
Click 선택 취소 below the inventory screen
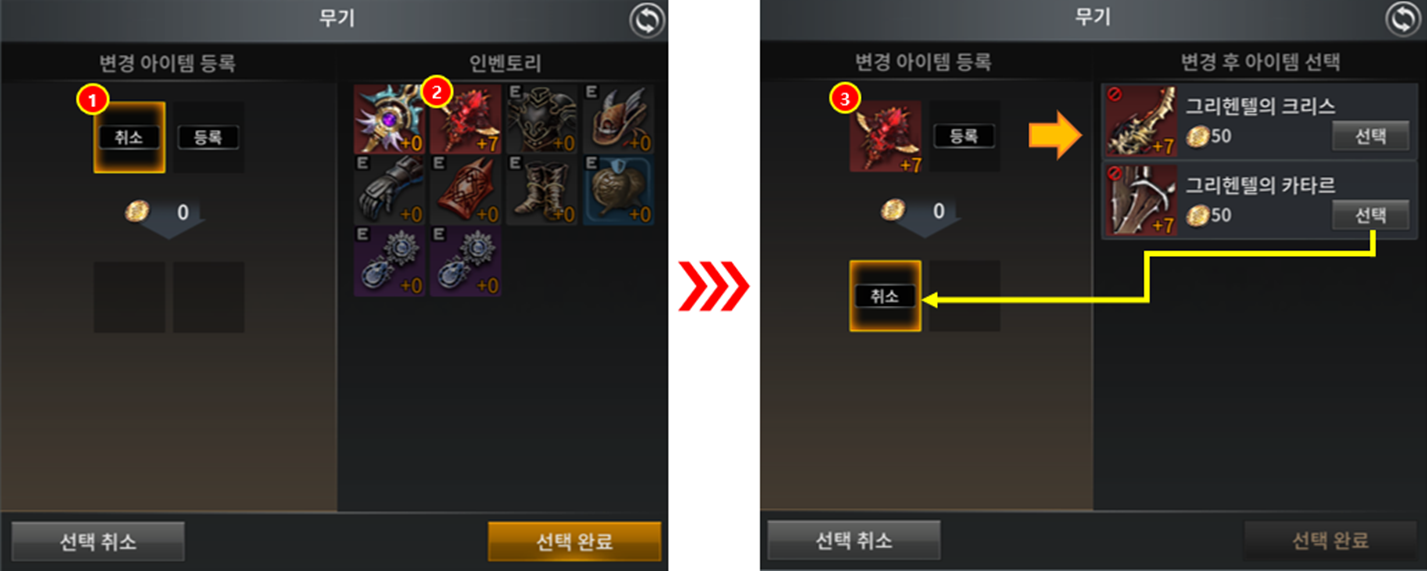click(x=98, y=542)
